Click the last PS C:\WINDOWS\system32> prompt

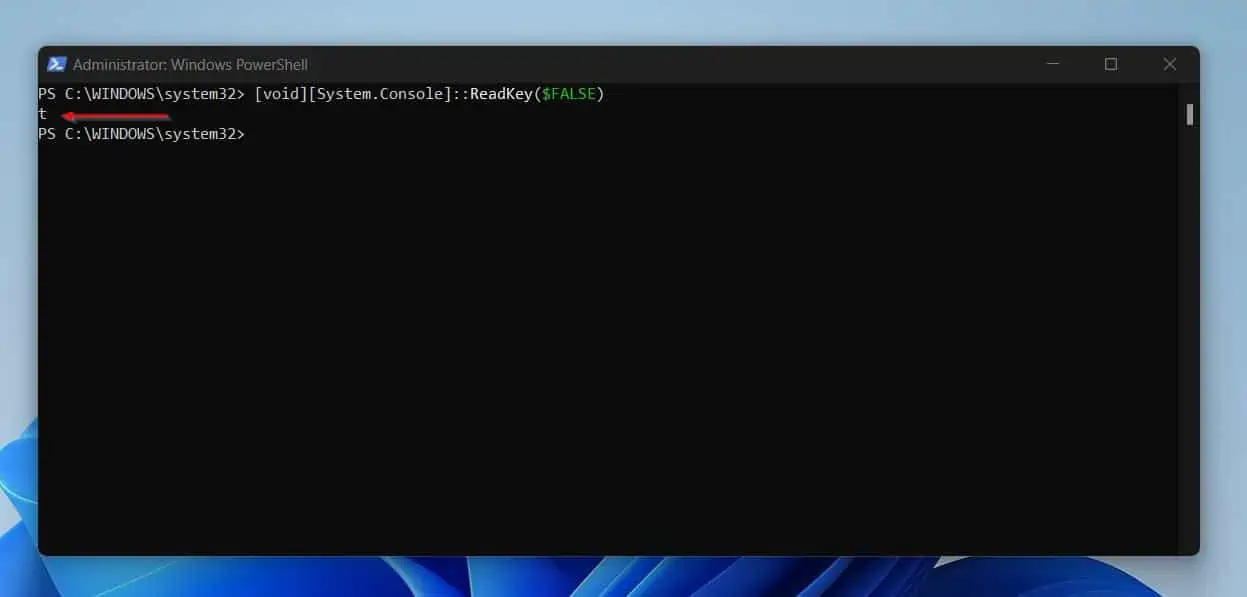coord(141,134)
